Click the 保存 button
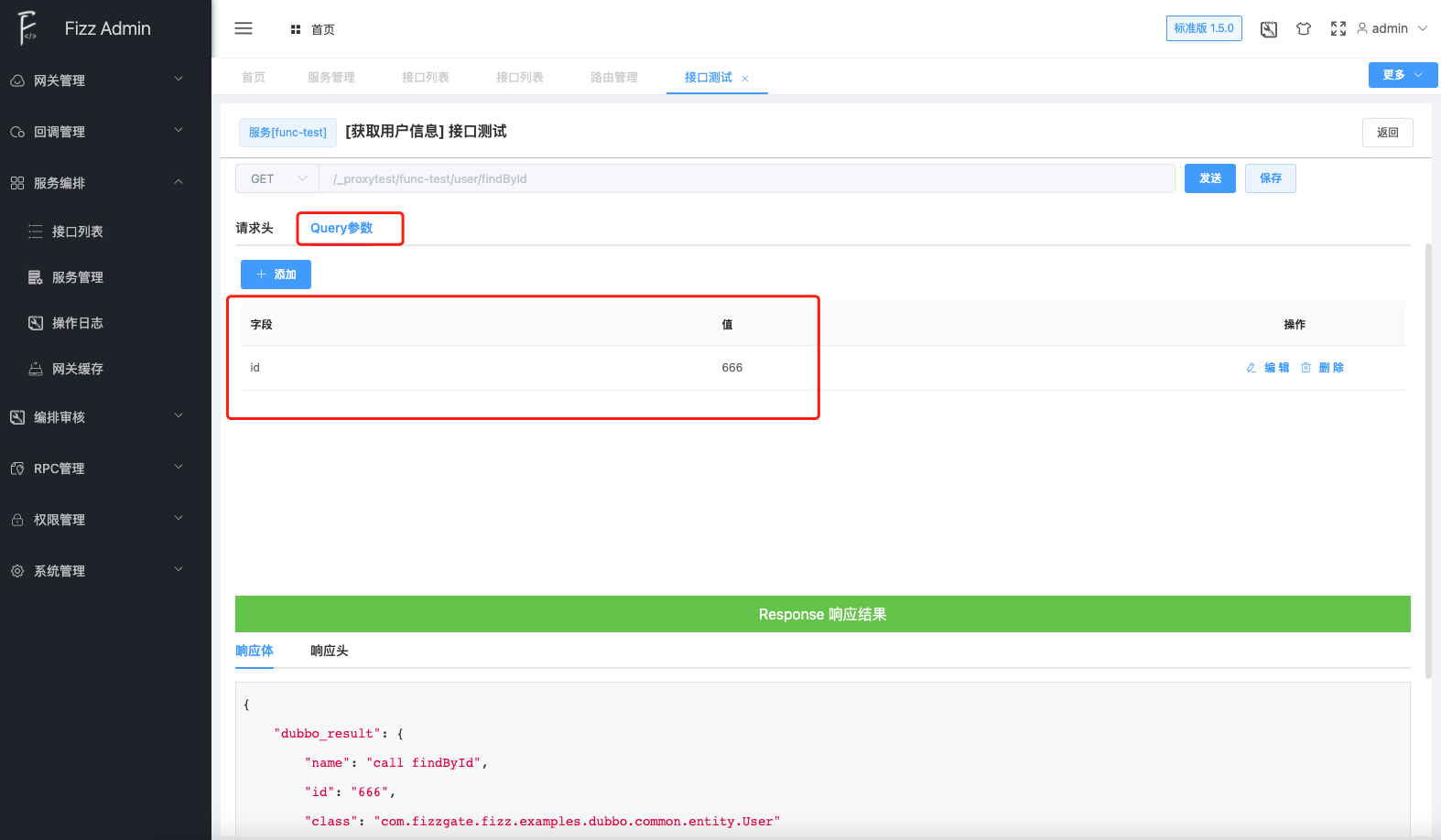The image size is (1441, 840). click(1271, 178)
